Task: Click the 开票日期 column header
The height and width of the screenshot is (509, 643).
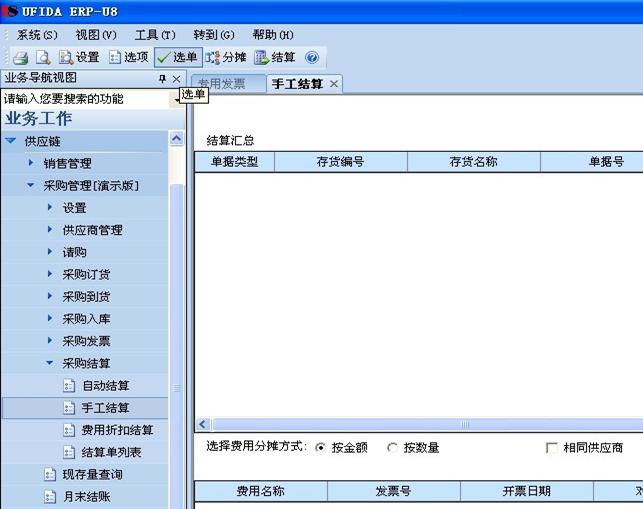Action: click(x=527, y=491)
